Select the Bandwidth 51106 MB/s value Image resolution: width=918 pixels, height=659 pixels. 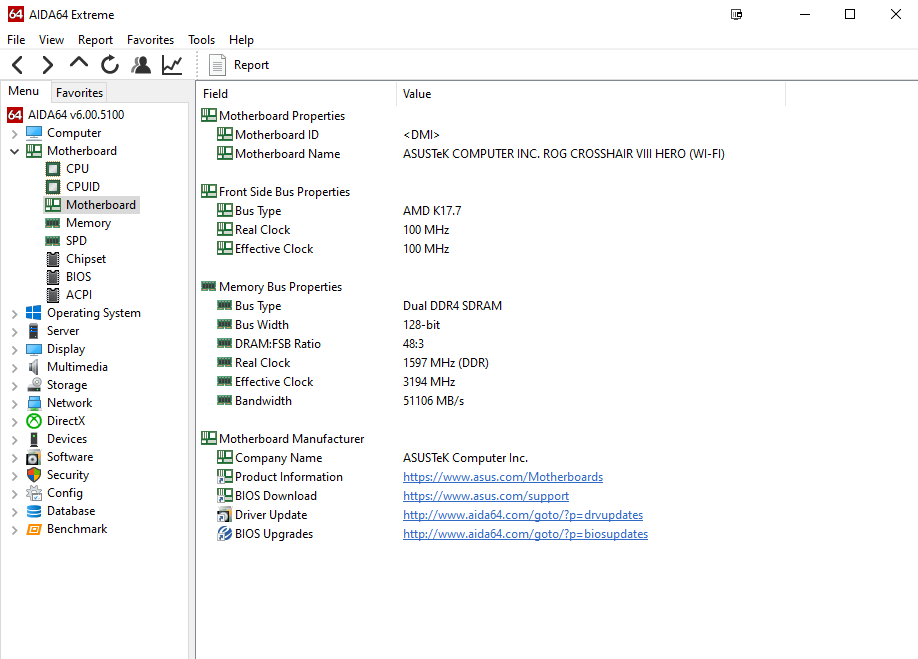tap(433, 401)
